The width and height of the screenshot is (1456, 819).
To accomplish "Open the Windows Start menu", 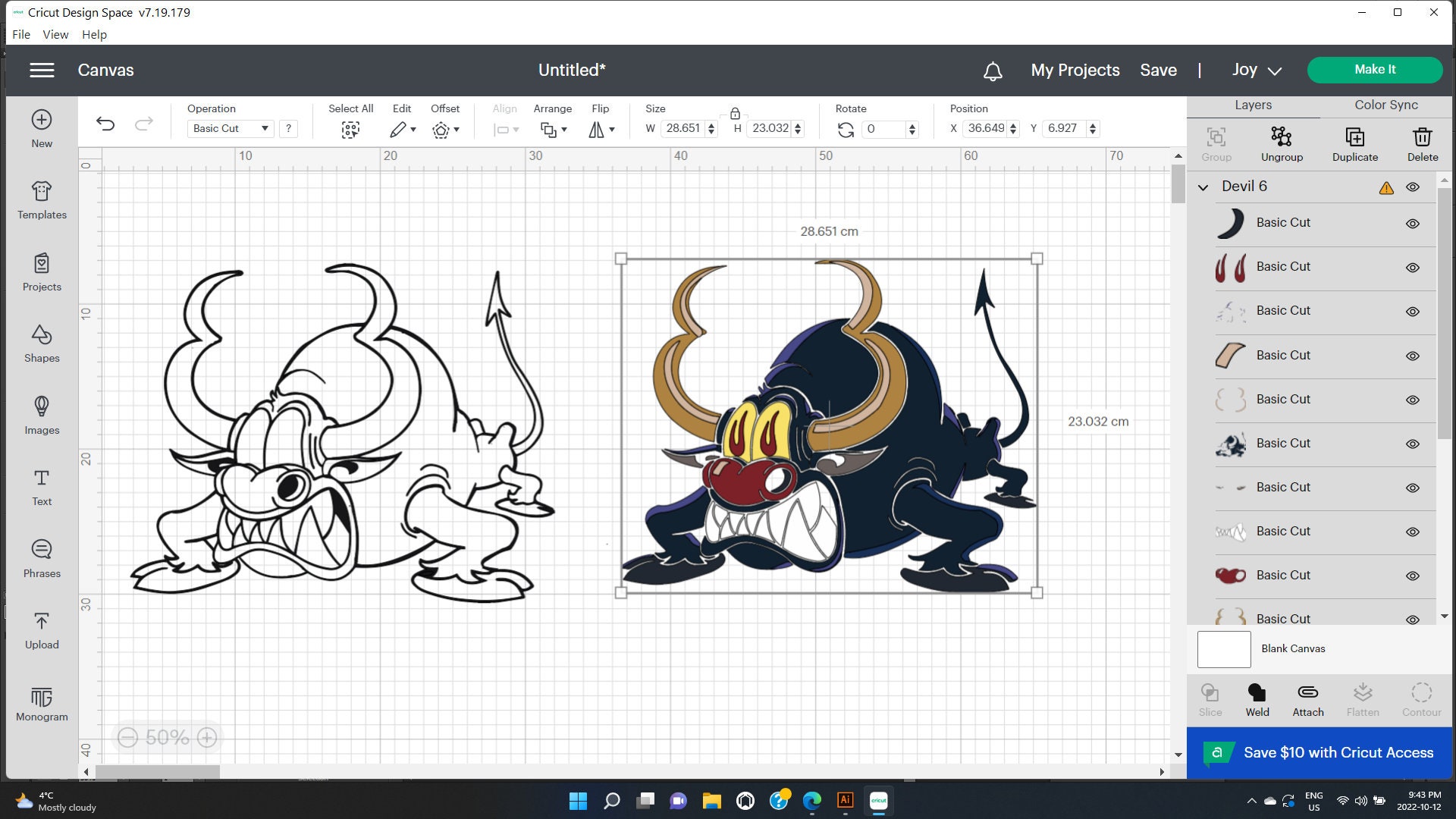I will coord(578,801).
